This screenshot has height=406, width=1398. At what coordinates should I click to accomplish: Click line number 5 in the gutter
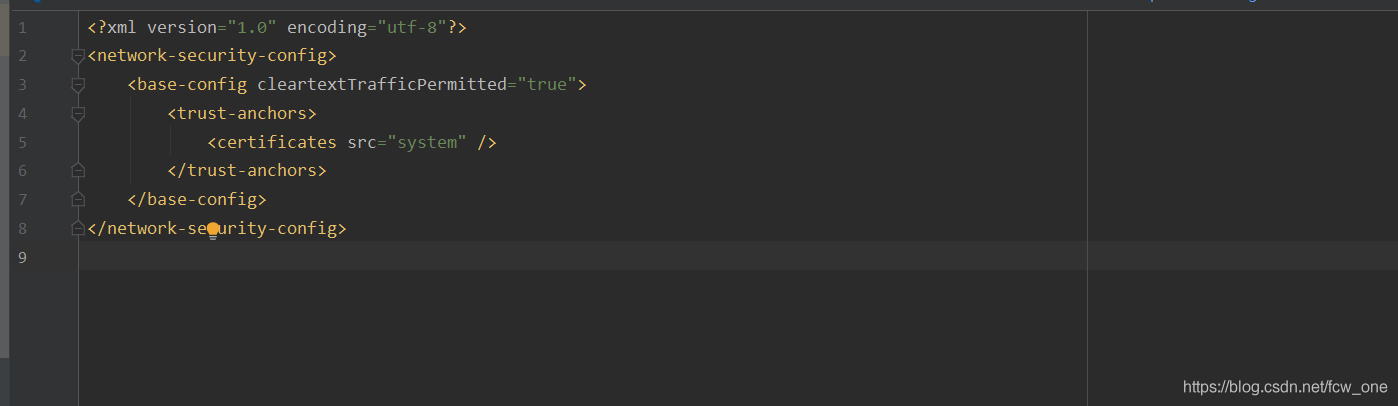22,142
